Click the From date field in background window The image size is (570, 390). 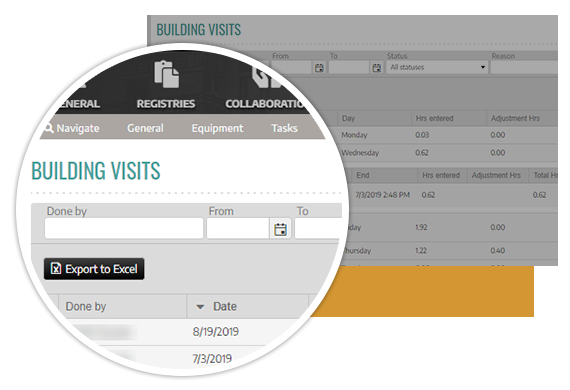tap(292, 68)
